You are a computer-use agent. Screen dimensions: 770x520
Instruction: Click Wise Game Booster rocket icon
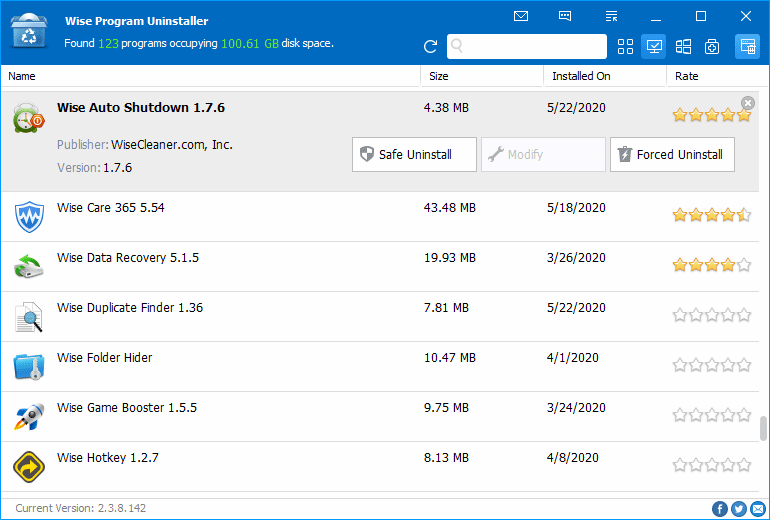(29, 416)
